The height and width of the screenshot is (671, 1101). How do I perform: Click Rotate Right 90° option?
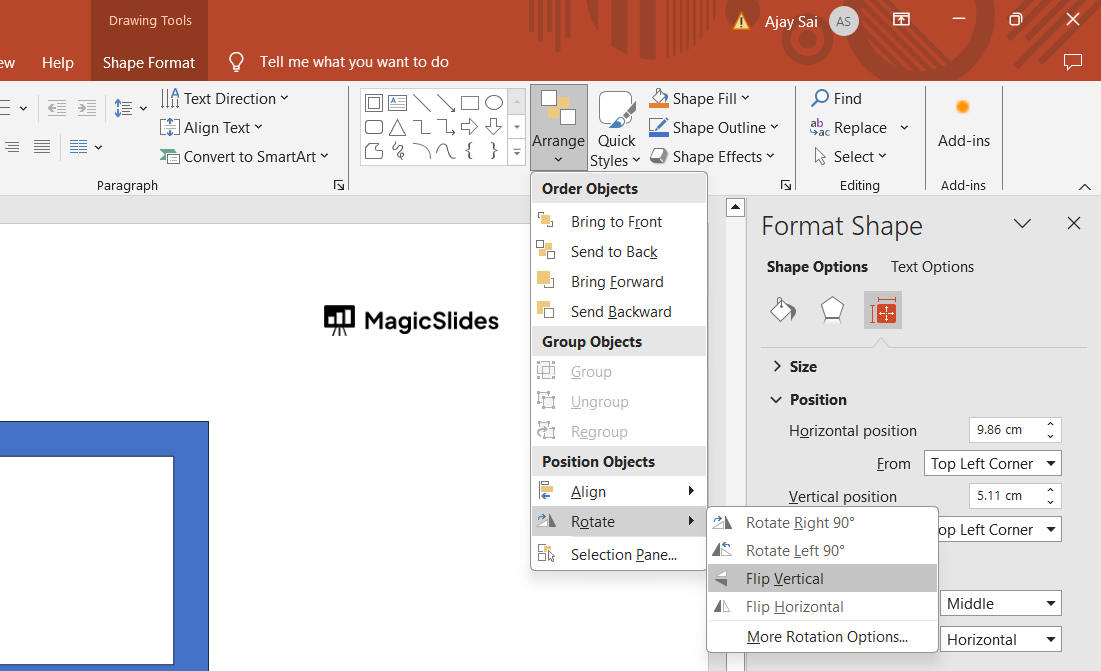click(x=799, y=523)
